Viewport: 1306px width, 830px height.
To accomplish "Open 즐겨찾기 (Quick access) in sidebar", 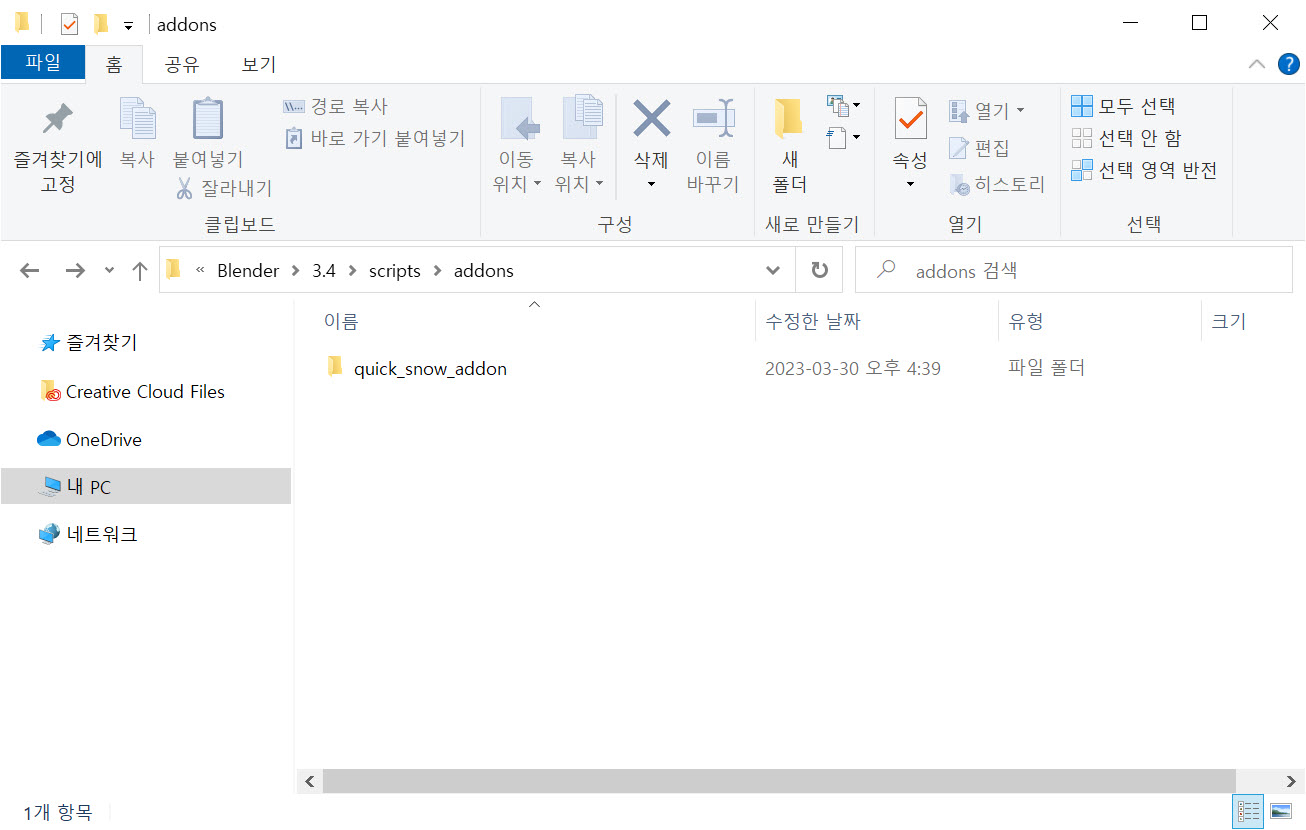I will click(101, 343).
